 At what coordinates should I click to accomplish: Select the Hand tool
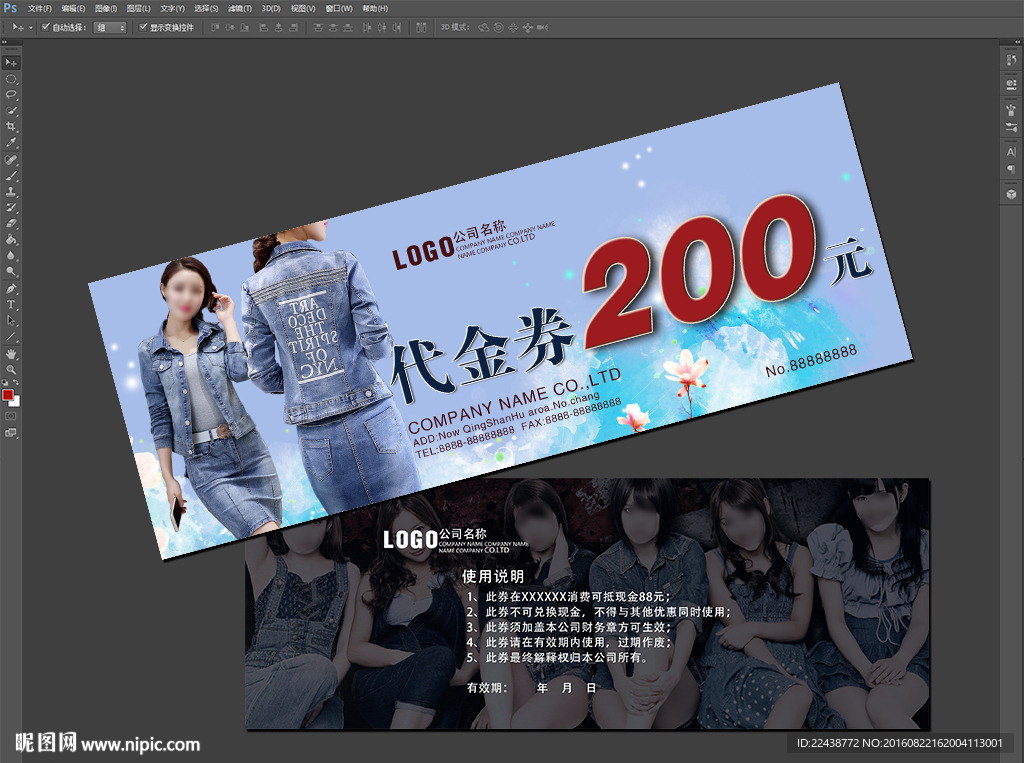11,354
